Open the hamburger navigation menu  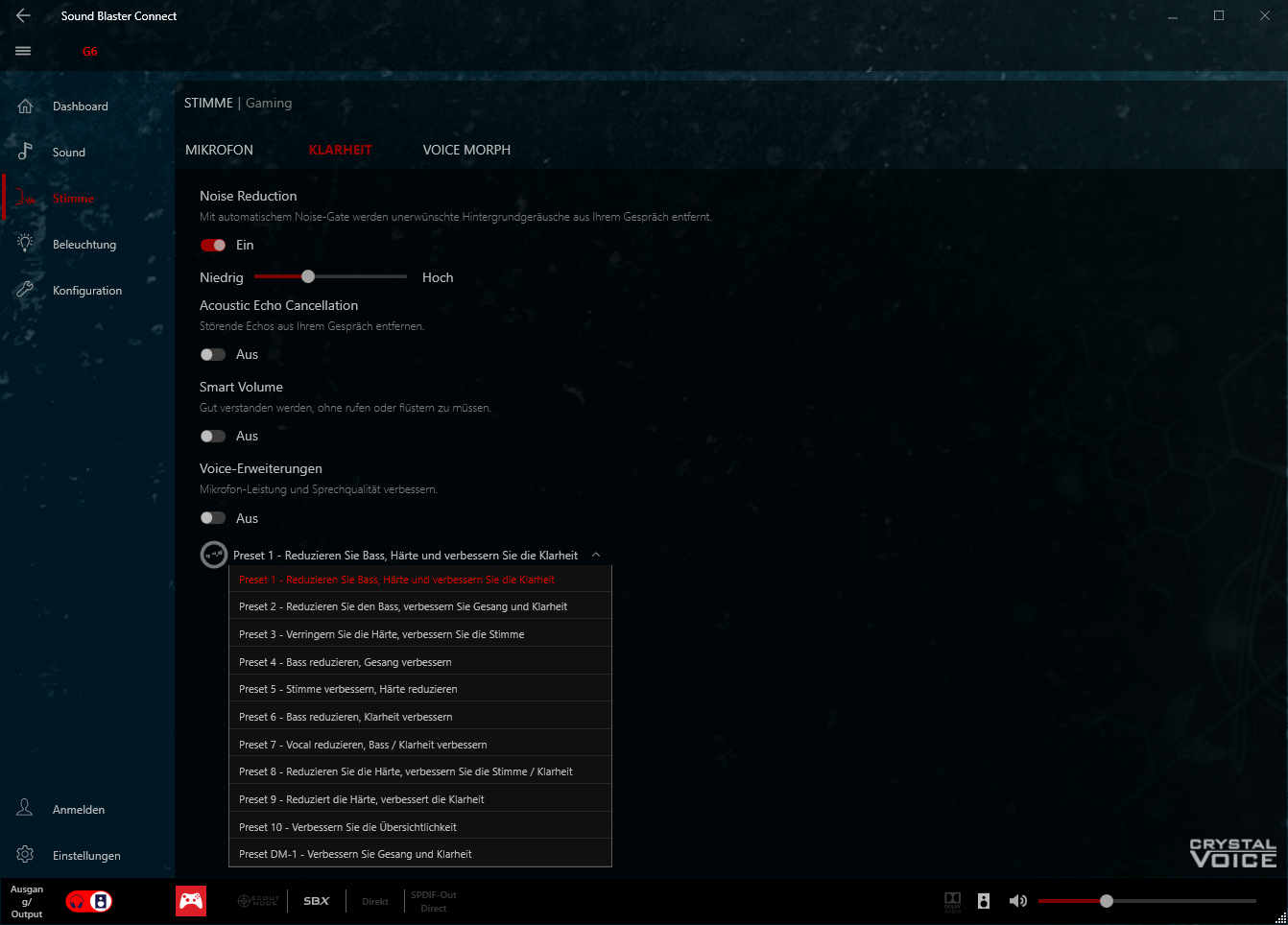(23, 51)
